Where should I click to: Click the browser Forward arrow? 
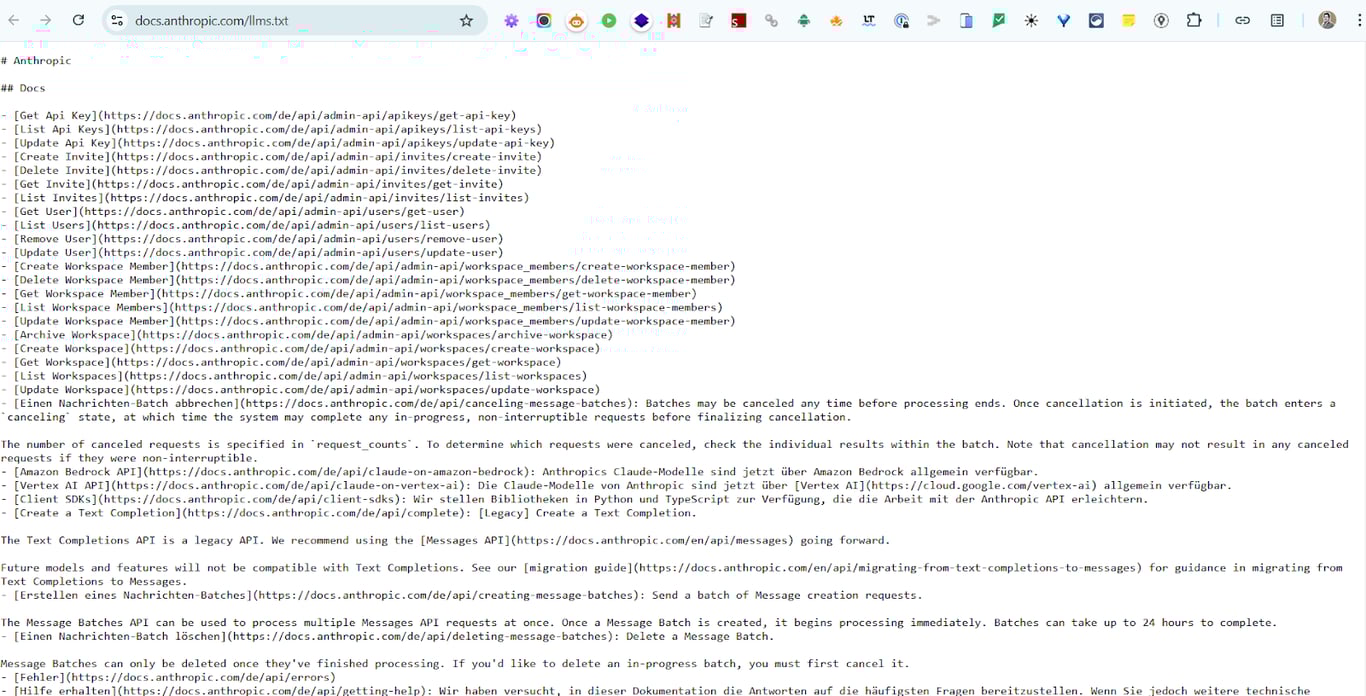pos(46,20)
